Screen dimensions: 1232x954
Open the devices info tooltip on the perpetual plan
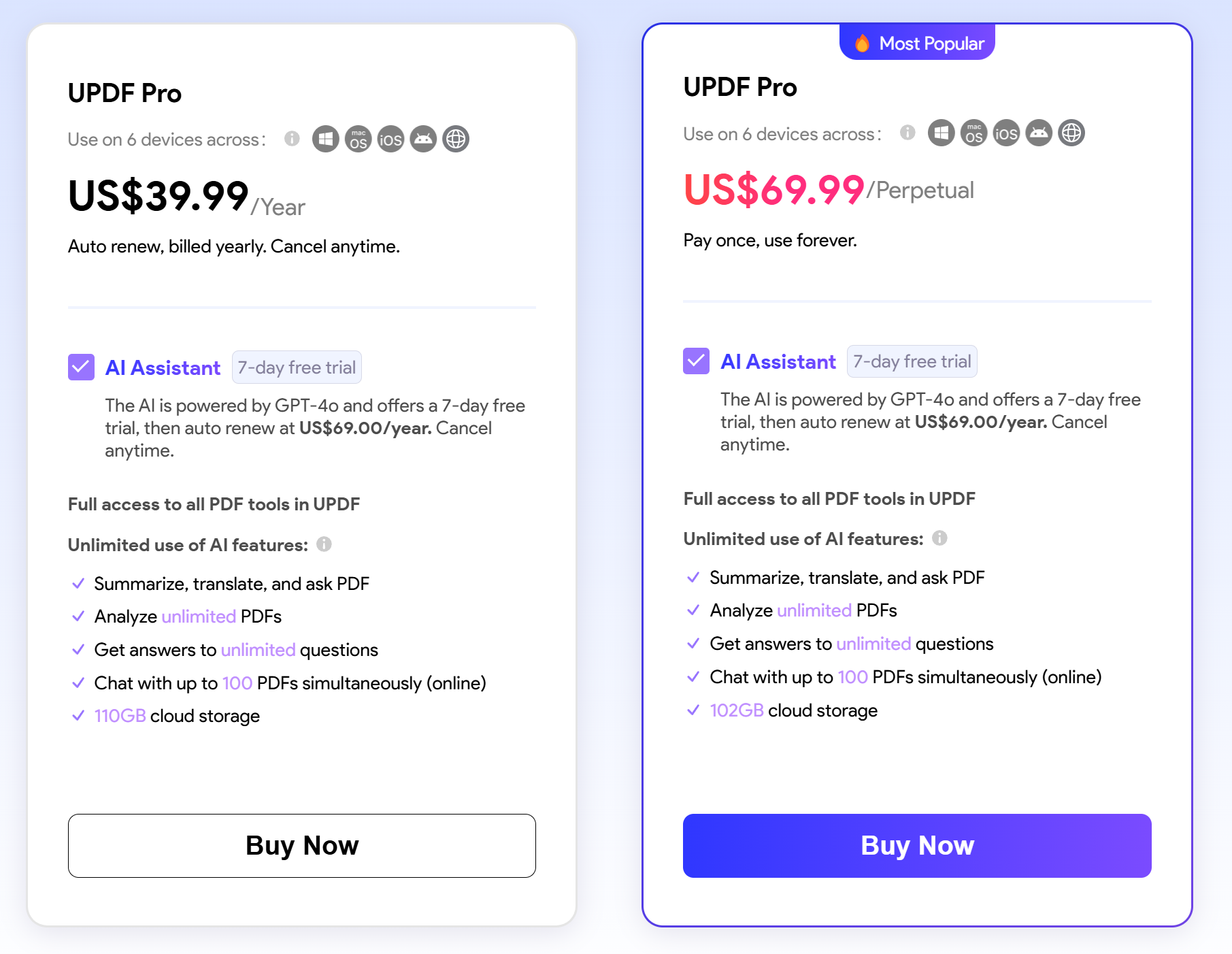coord(908,133)
